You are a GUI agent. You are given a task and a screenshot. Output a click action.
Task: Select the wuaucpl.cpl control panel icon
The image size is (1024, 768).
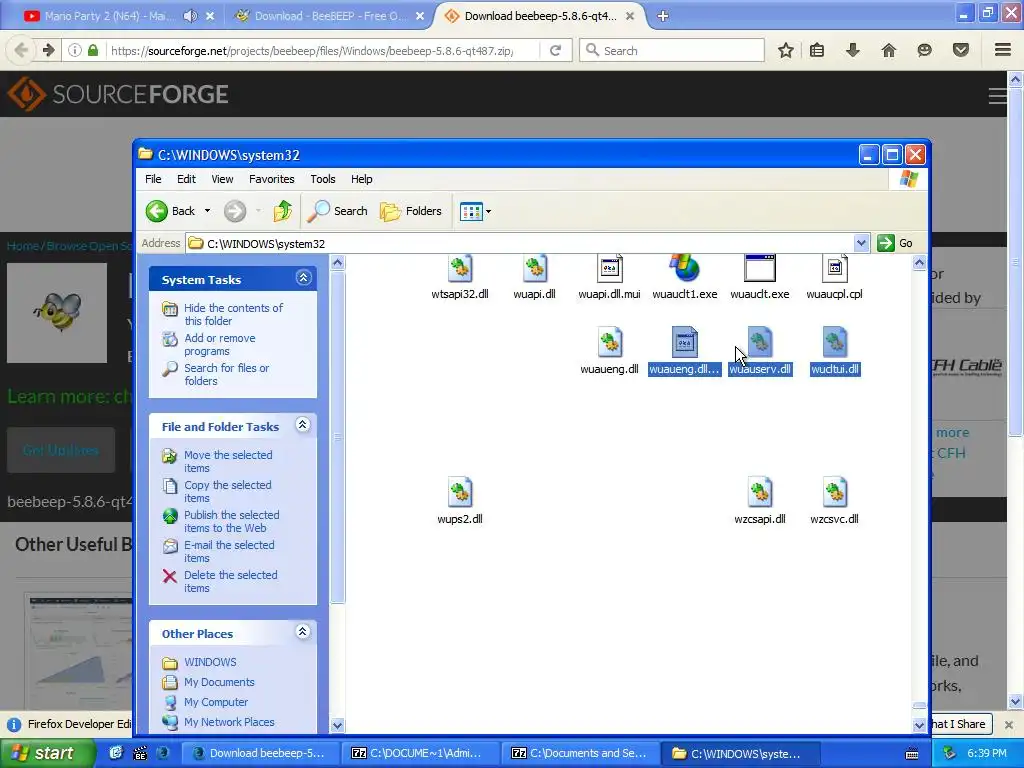(834, 269)
